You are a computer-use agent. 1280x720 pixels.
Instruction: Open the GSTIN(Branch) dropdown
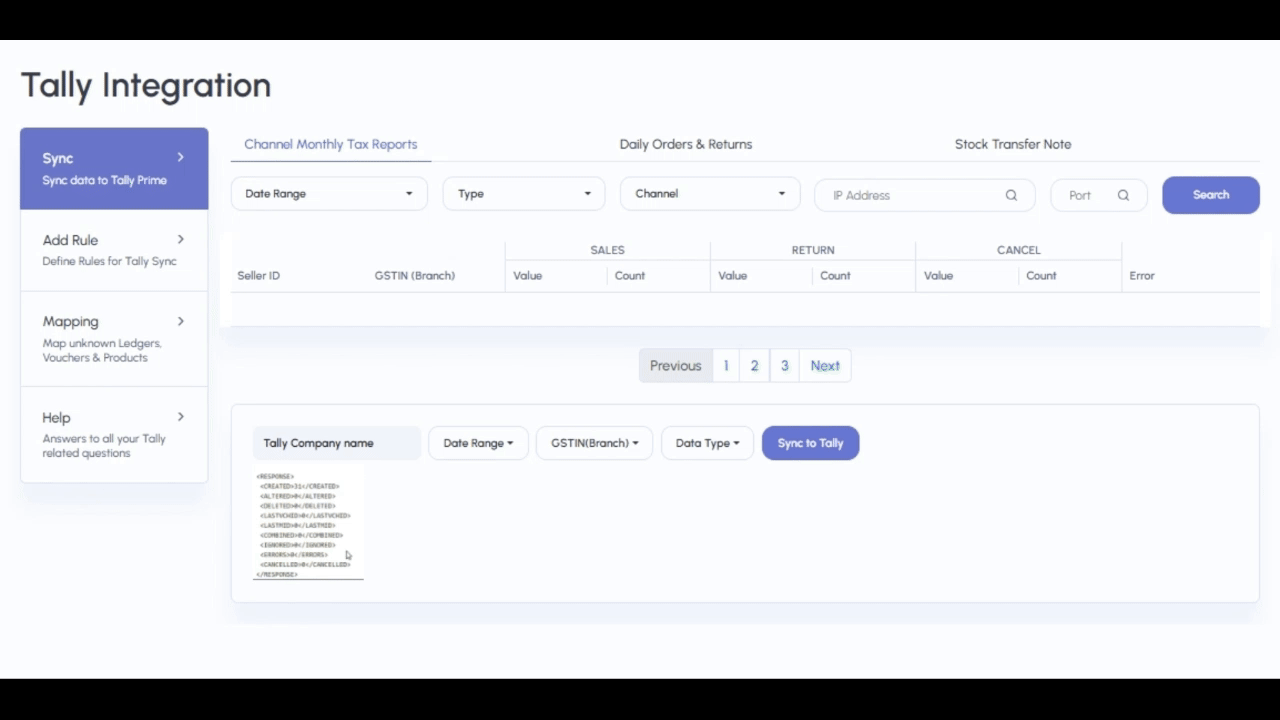pyautogui.click(x=594, y=443)
